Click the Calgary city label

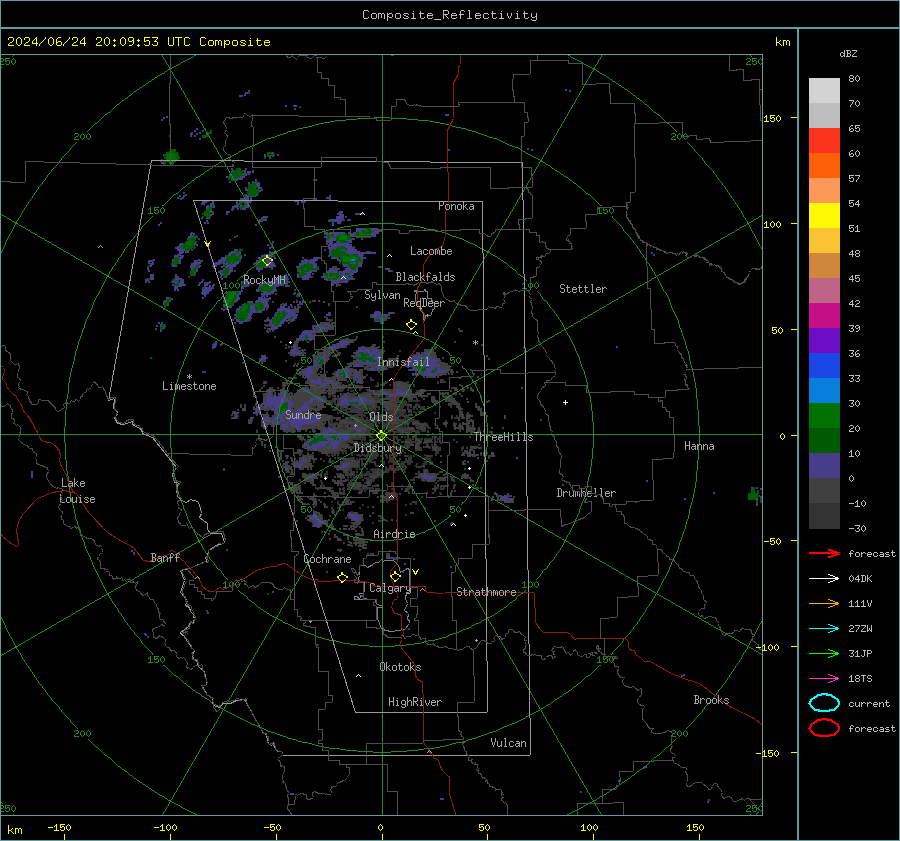[x=390, y=588]
